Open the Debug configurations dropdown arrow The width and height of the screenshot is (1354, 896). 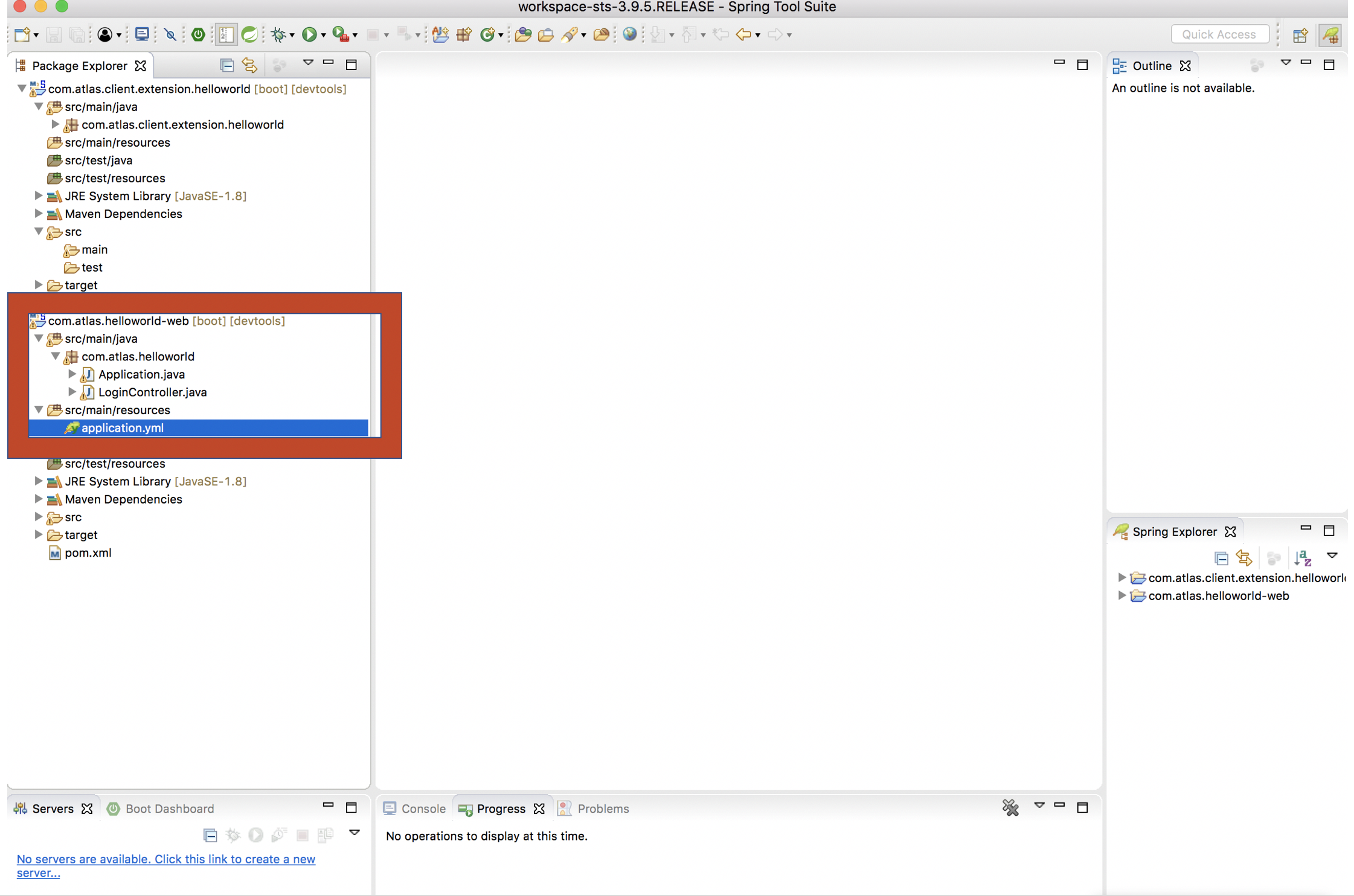[292, 35]
